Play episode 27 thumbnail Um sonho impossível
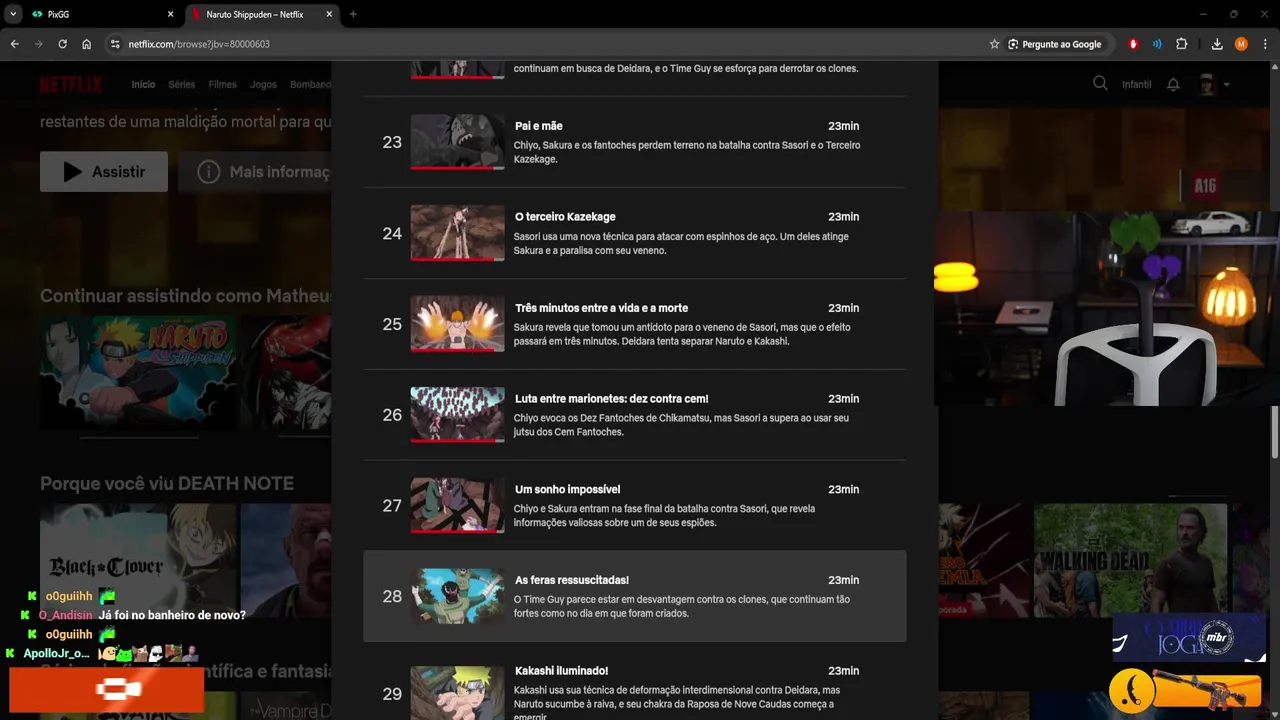Viewport: 1280px width, 720px height. [x=457, y=506]
